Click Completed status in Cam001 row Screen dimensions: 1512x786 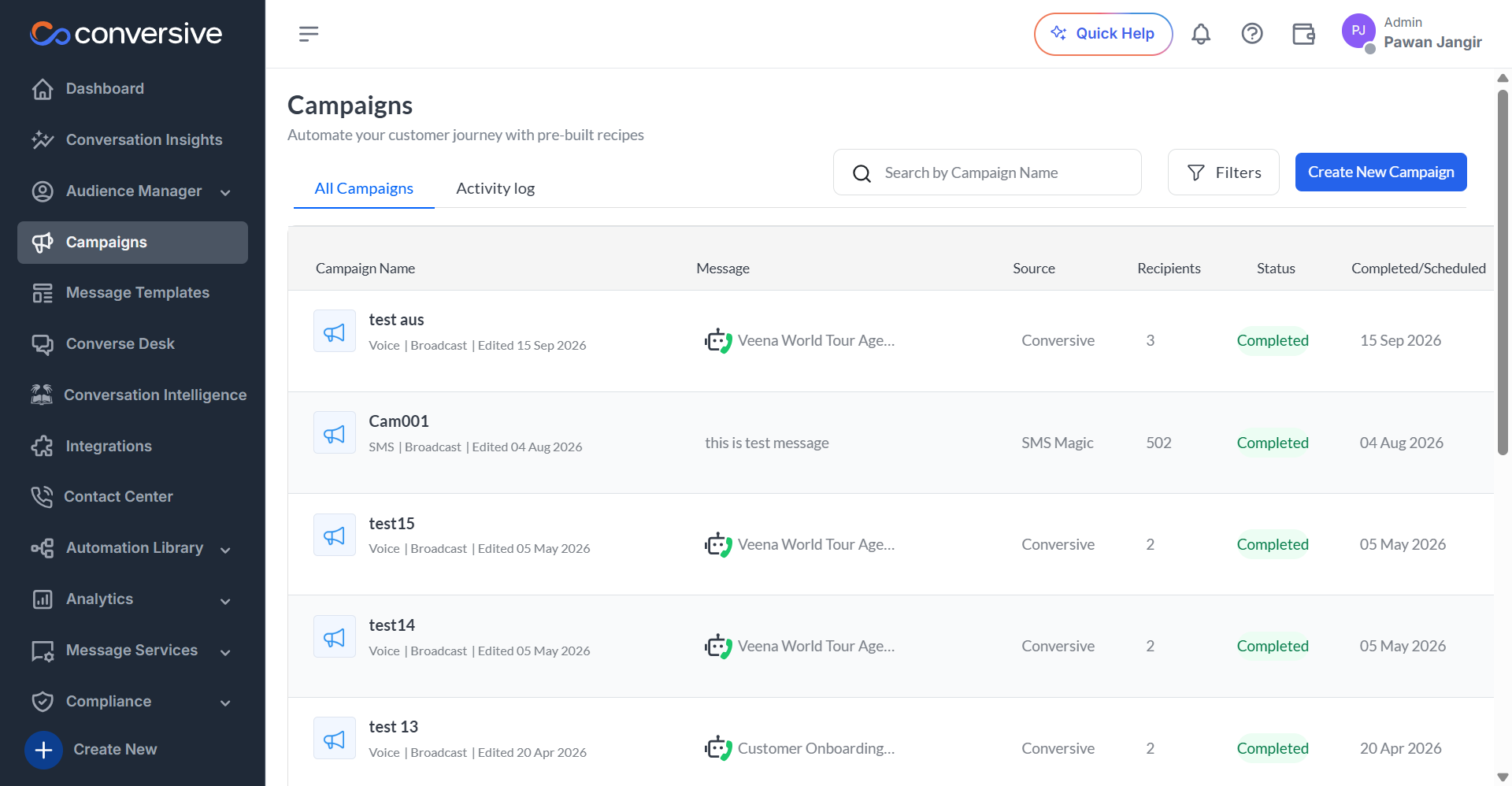click(1273, 443)
